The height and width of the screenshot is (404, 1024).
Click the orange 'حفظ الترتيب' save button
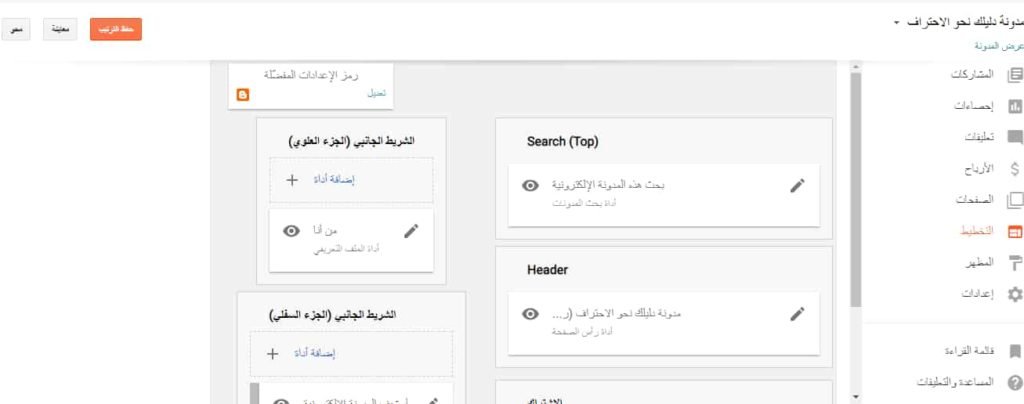(x=116, y=29)
